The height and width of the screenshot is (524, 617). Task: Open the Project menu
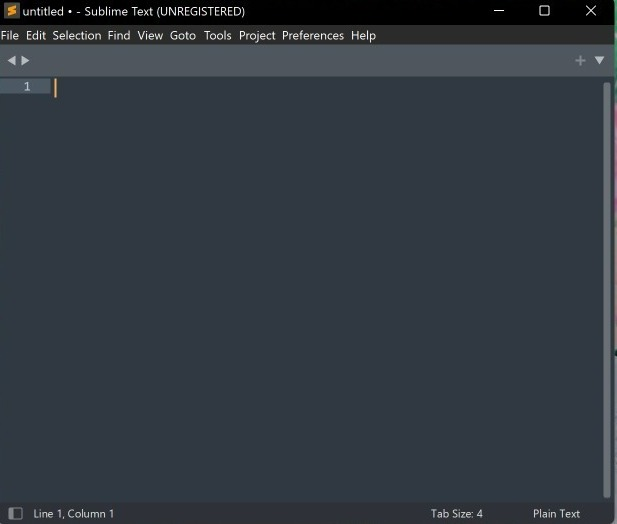click(x=257, y=36)
